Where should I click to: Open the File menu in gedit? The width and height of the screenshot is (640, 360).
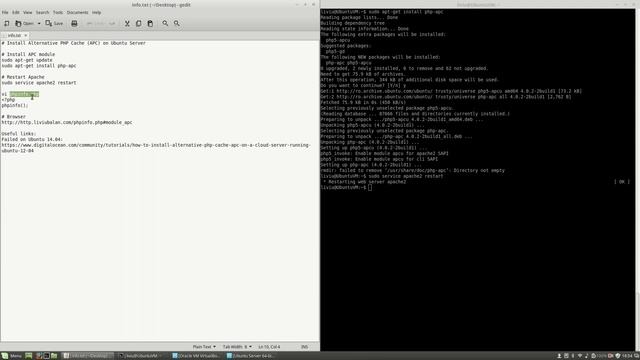tap(5, 12)
